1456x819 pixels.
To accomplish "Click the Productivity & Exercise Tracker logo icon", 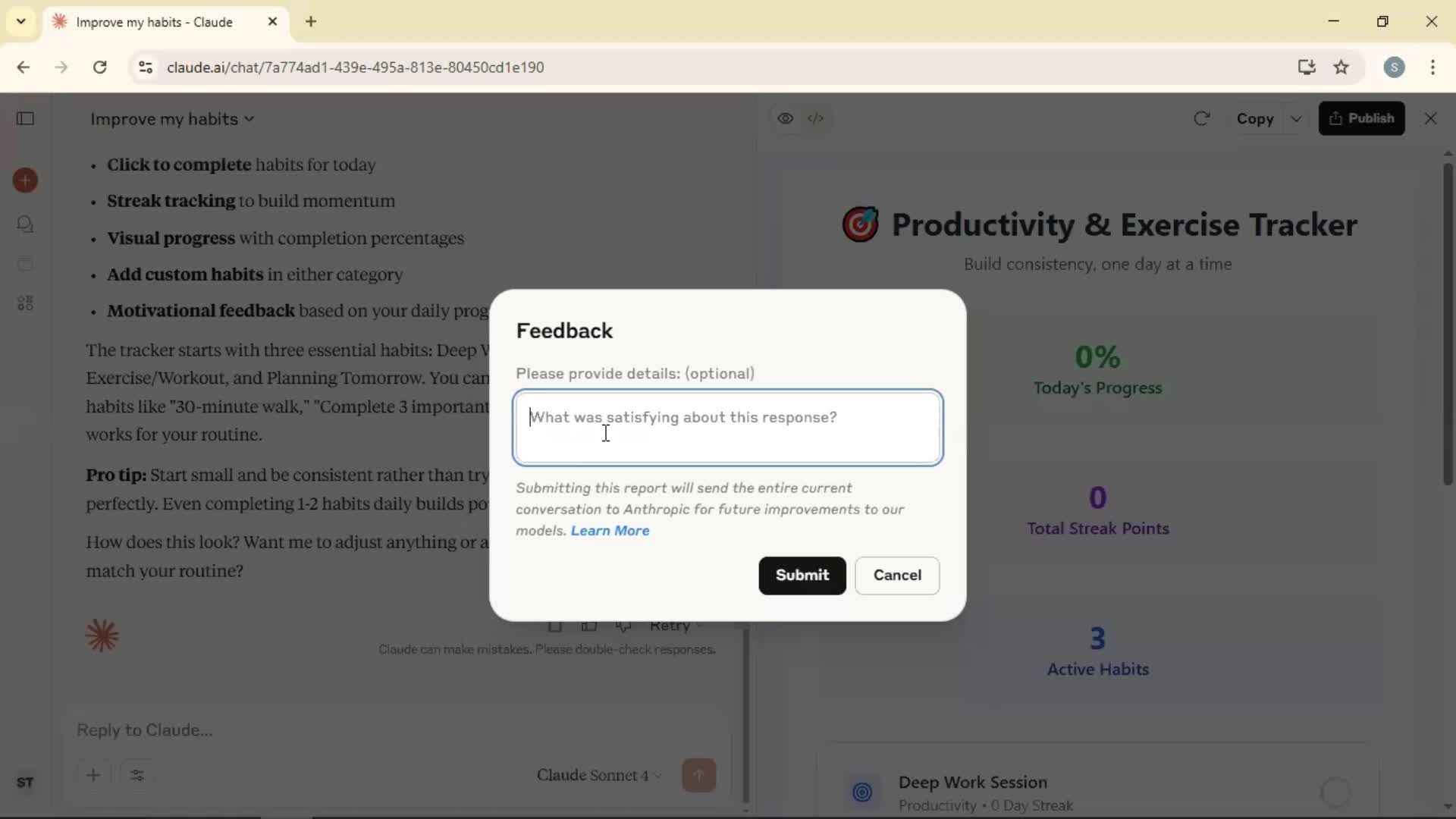I will tap(861, 224).
